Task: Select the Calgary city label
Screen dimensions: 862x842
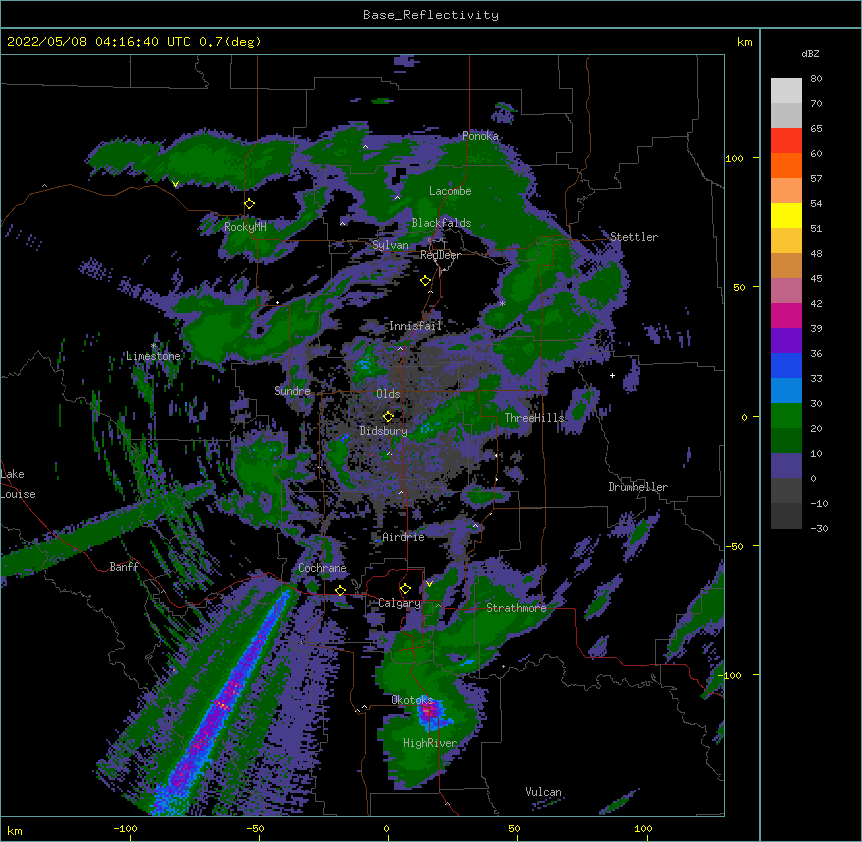Action: (x=399, y=603)
